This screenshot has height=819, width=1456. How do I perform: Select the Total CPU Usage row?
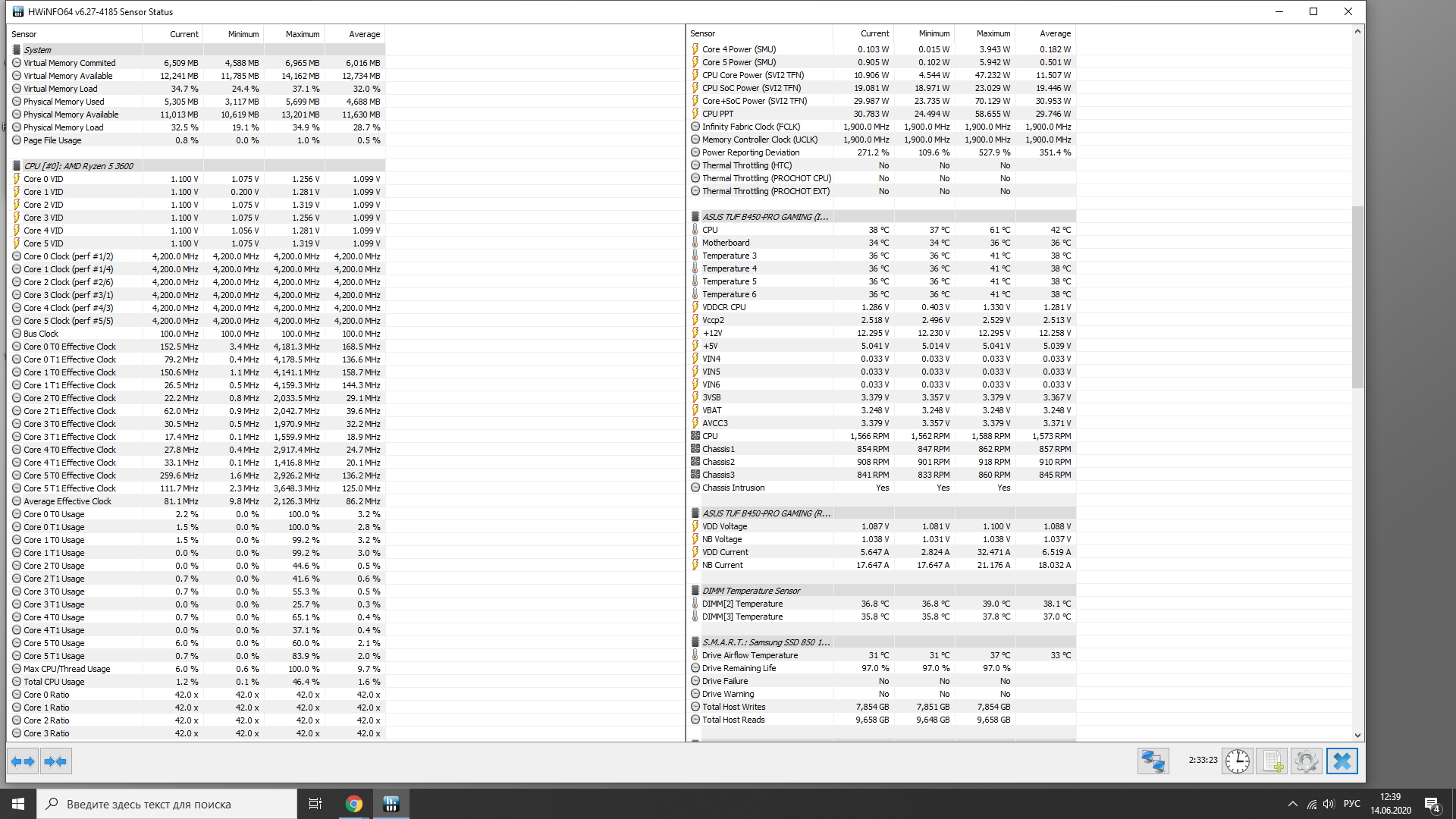point(54,682)
